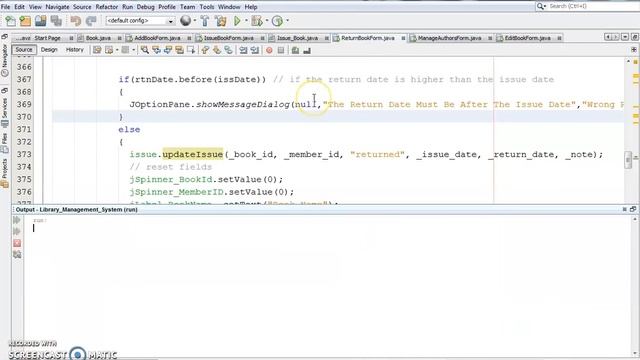Show opened documents list dropdown
Viewport: 640px width, 360px height.
click(x=625, y=37)
